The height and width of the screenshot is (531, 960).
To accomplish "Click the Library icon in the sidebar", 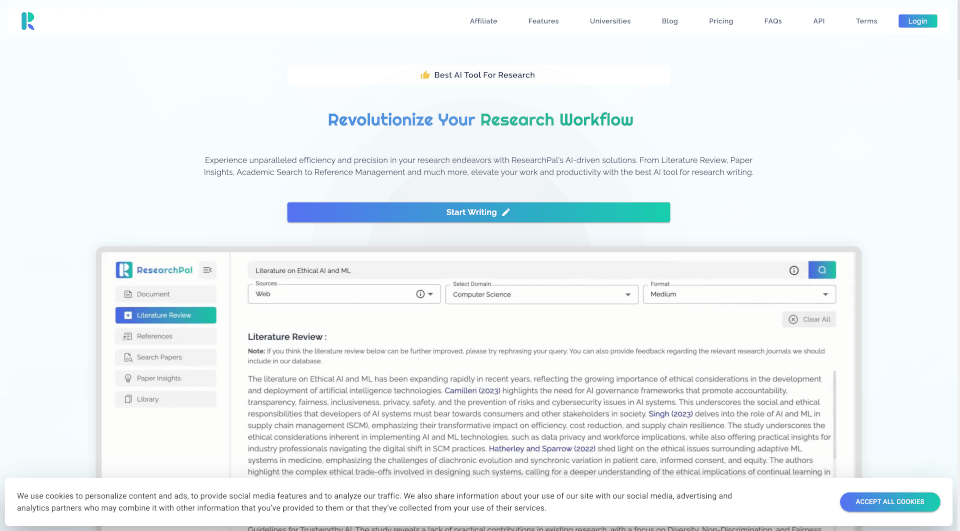I will click(128, 399).
